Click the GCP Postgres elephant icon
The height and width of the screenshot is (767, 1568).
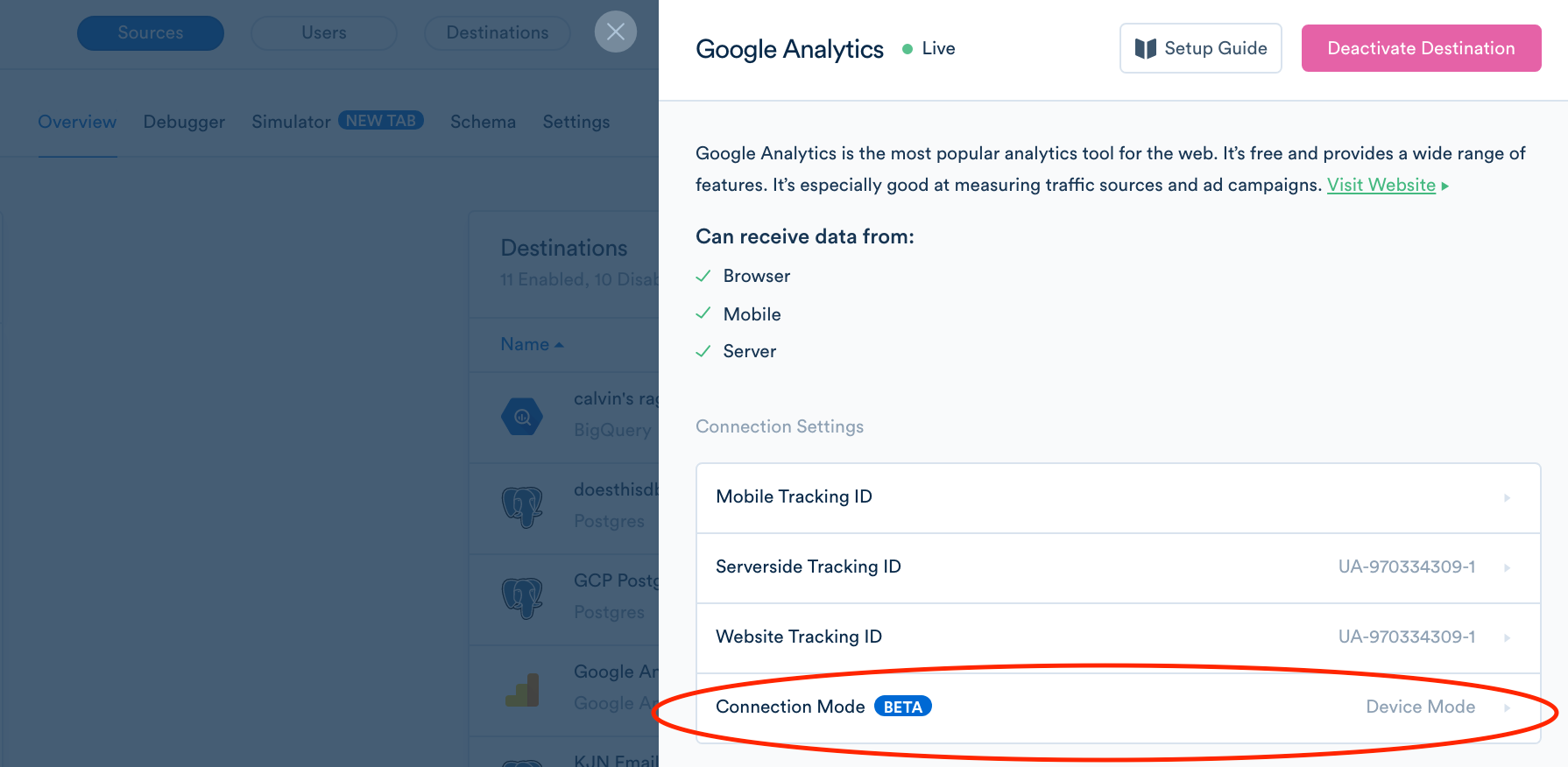[x=522, y=598]
